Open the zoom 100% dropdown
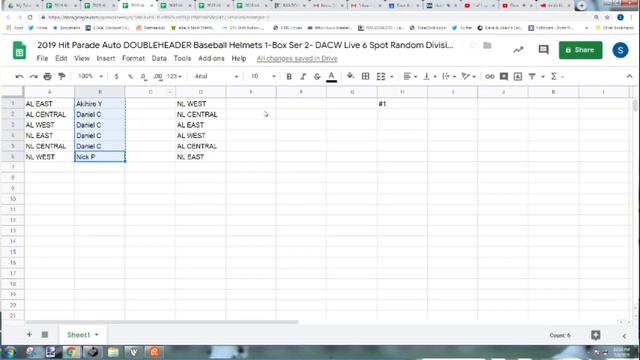This screenshot has height=360, width=640. pos(90,76)
